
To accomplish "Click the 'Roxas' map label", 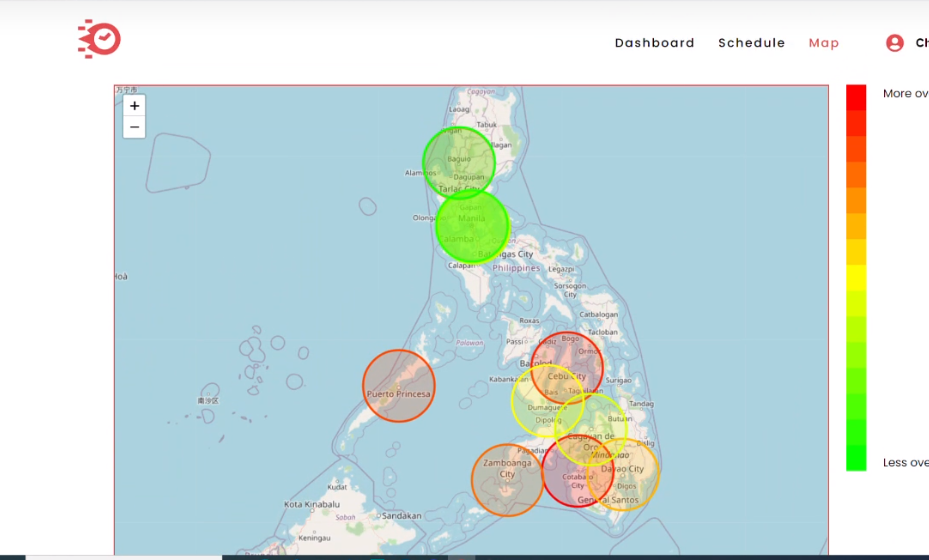I will coord(529,321).
